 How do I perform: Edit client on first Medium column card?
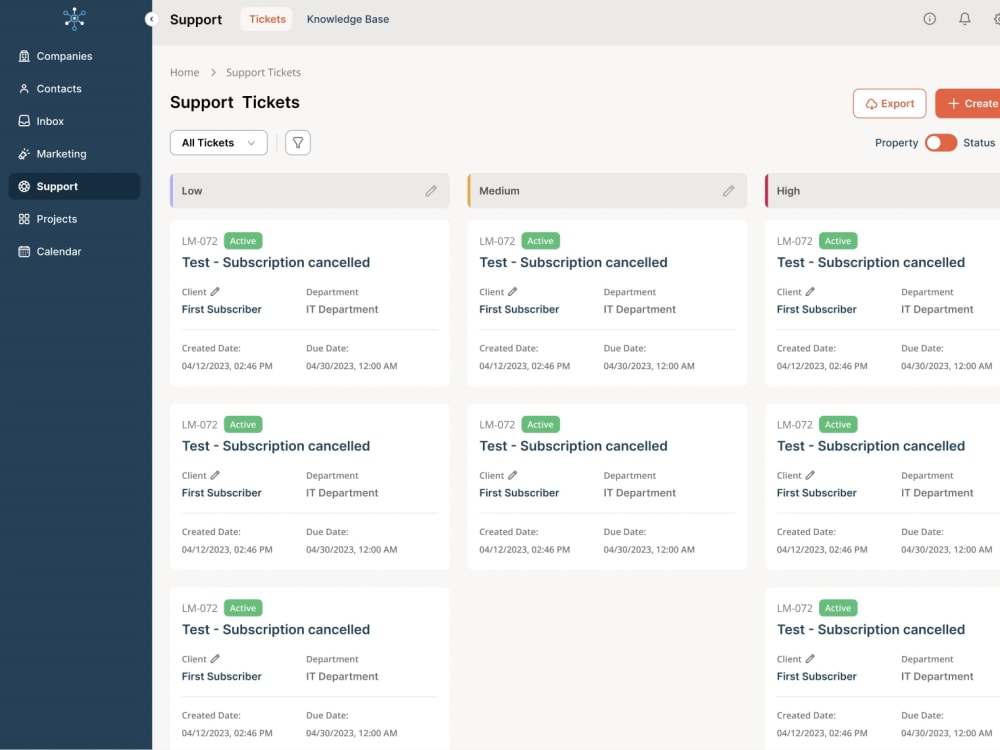tap(513, 291)
